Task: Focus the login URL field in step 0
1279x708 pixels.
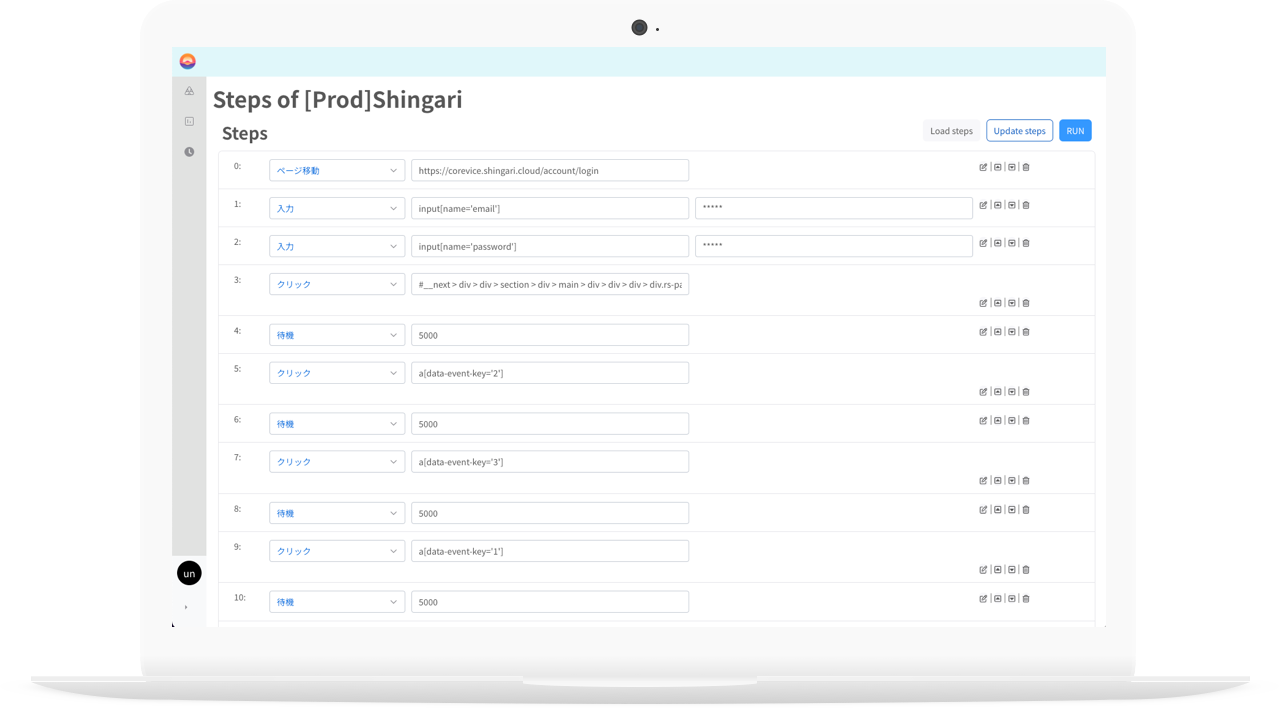Action: [550, 170]
